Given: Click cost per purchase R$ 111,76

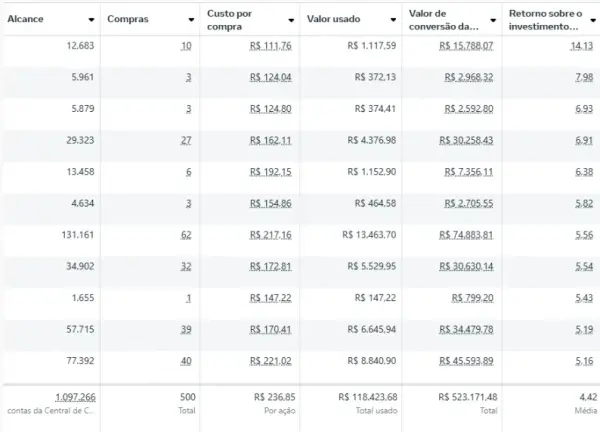Looking at the screenshot, I should [x=271, y=46].
